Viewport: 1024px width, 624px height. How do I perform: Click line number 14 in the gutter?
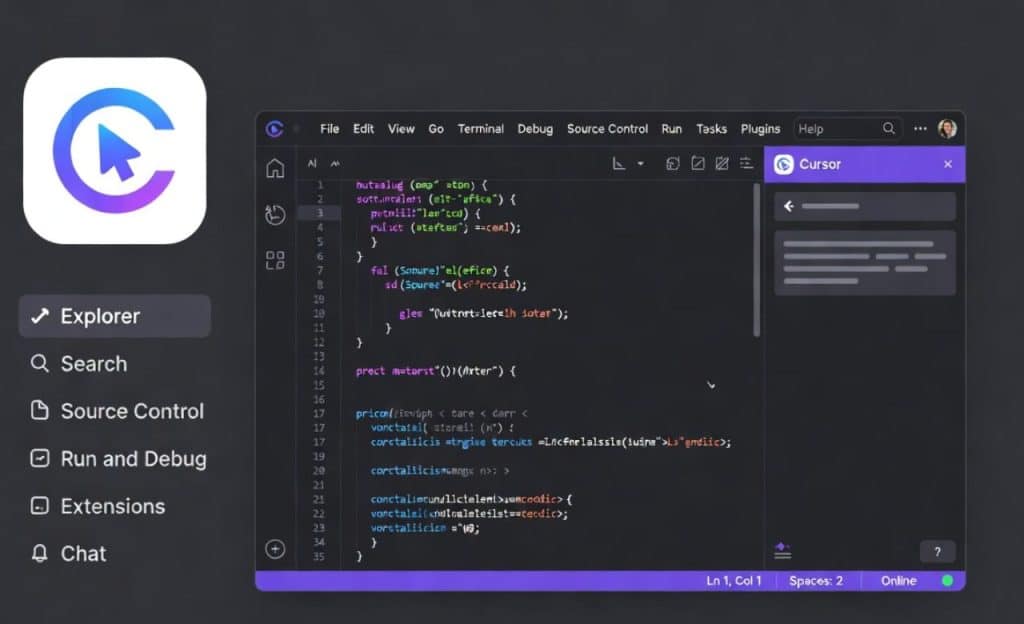click(x=319, y=371)
